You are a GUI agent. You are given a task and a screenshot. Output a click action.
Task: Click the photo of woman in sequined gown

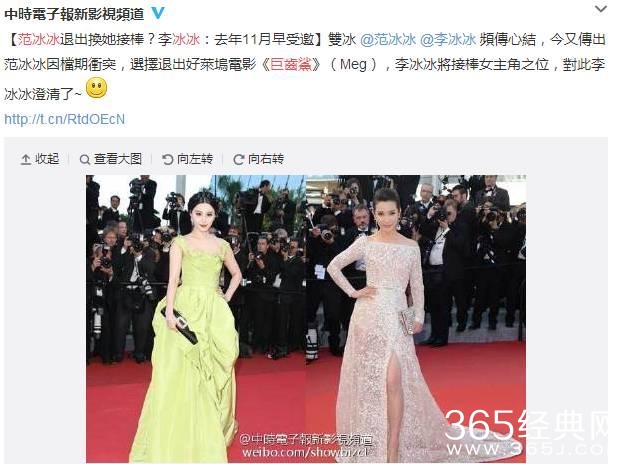[416, 319]
